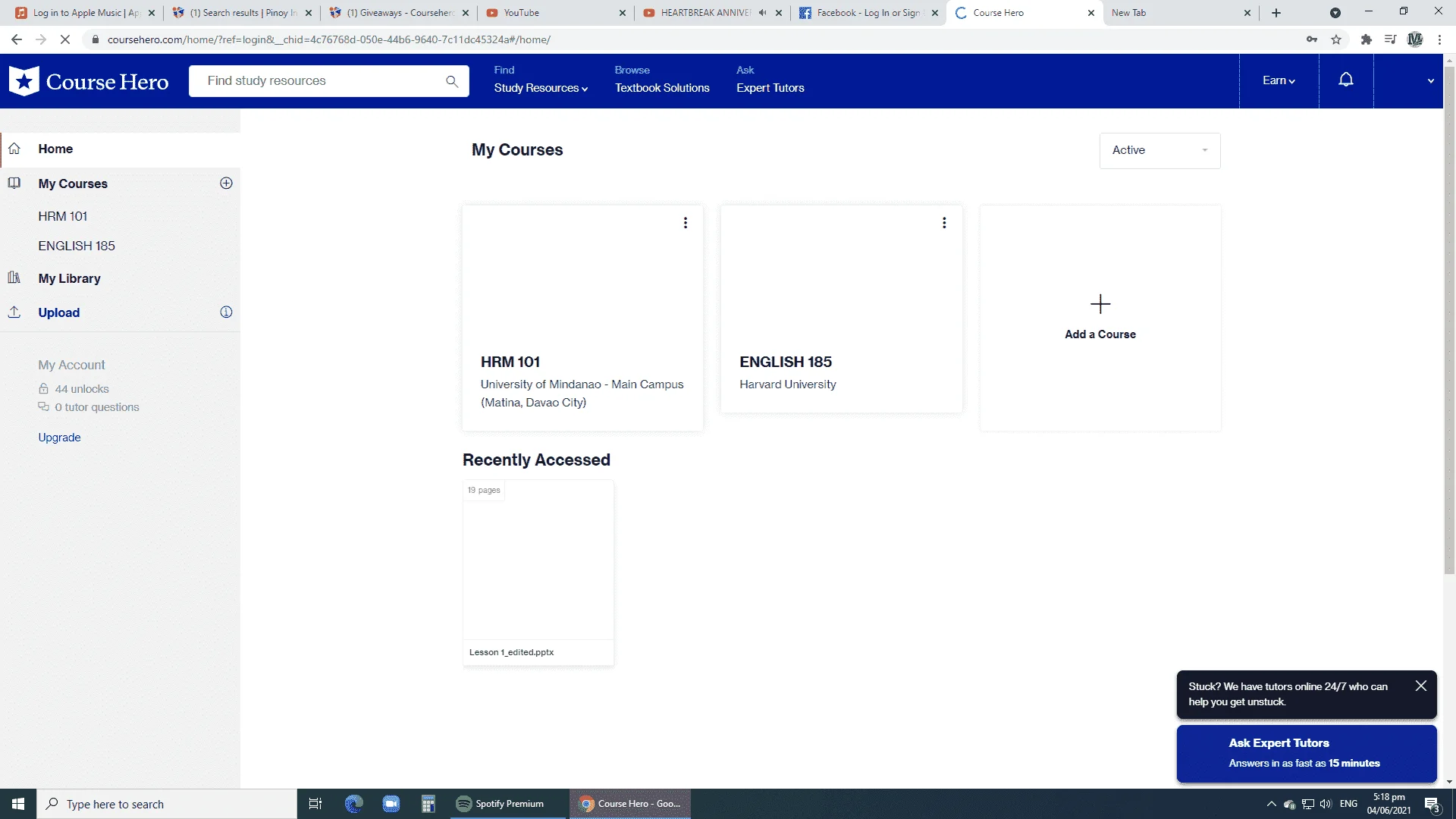Image resolution: width=1456 pixels, height=819 pixels.
Task: Open Chrome three-dot menu
Action: tap(1439, 39)
